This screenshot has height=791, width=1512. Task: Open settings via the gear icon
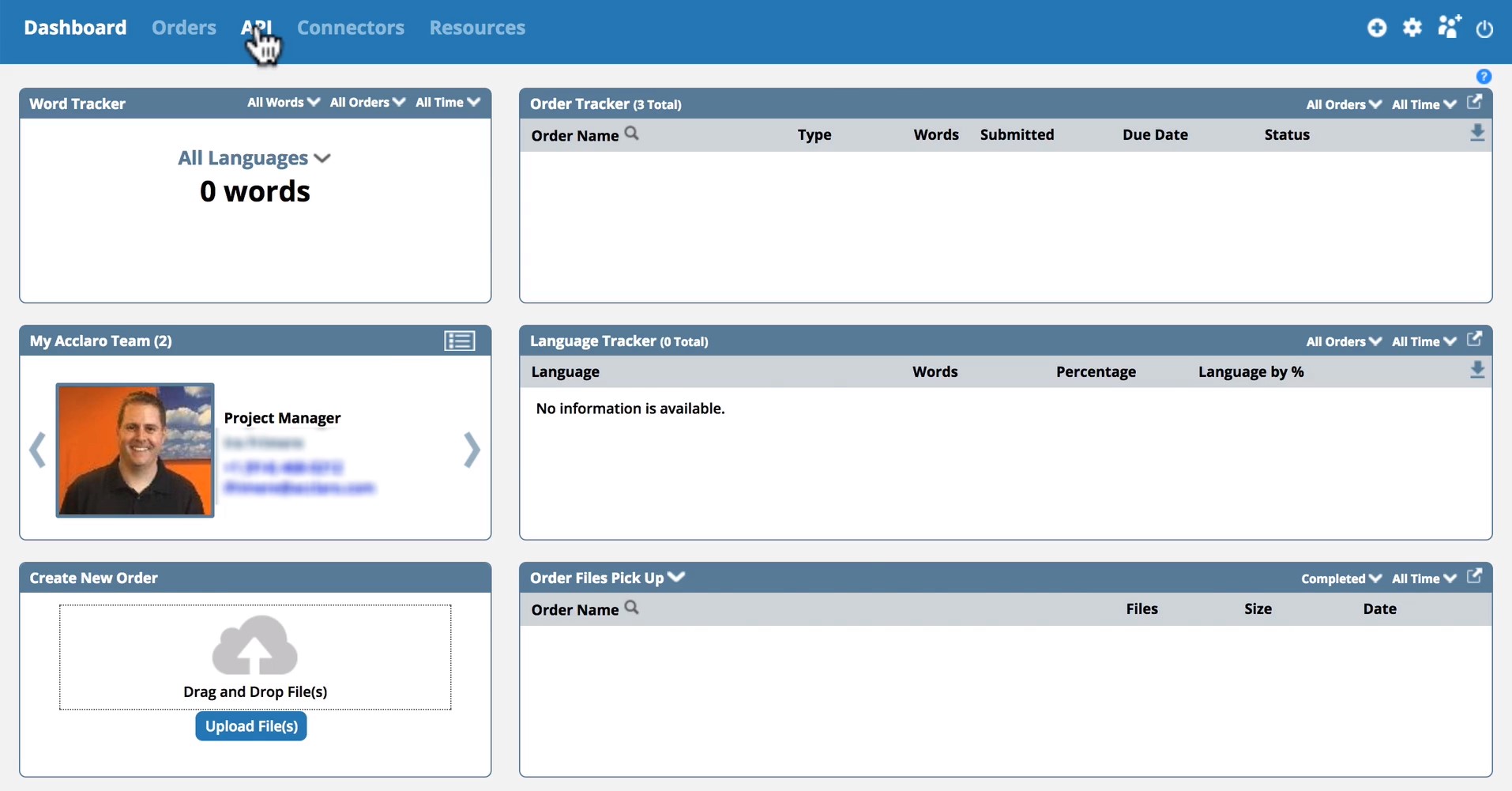[1412, 28]
